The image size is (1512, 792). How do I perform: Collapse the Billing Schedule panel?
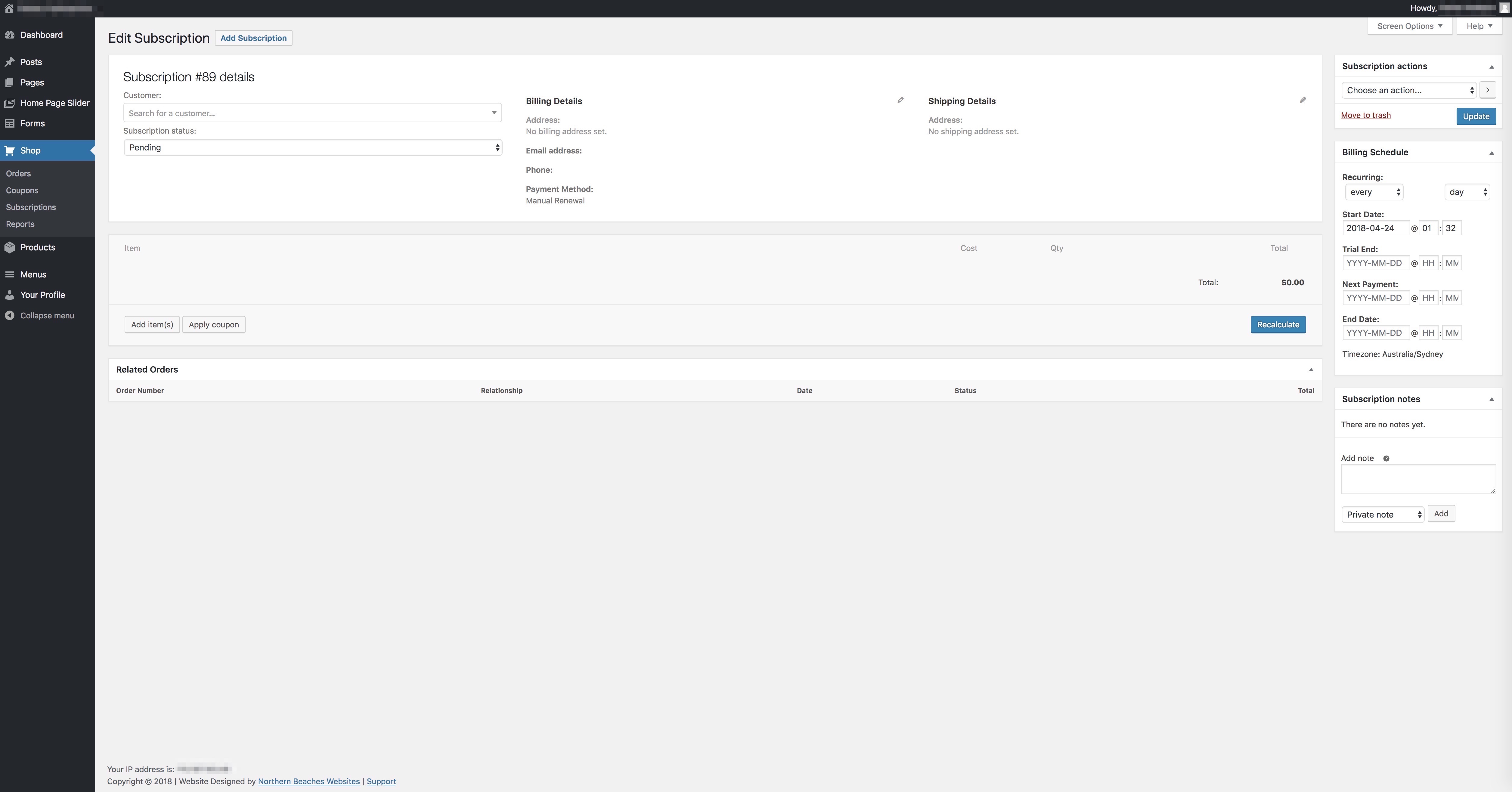[x=1492, y=153]
